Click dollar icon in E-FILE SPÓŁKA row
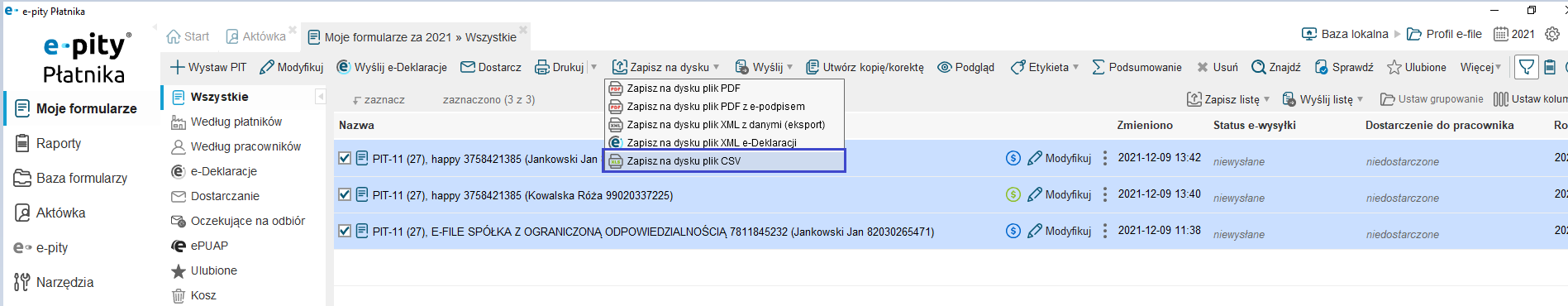 (1013, 231)
